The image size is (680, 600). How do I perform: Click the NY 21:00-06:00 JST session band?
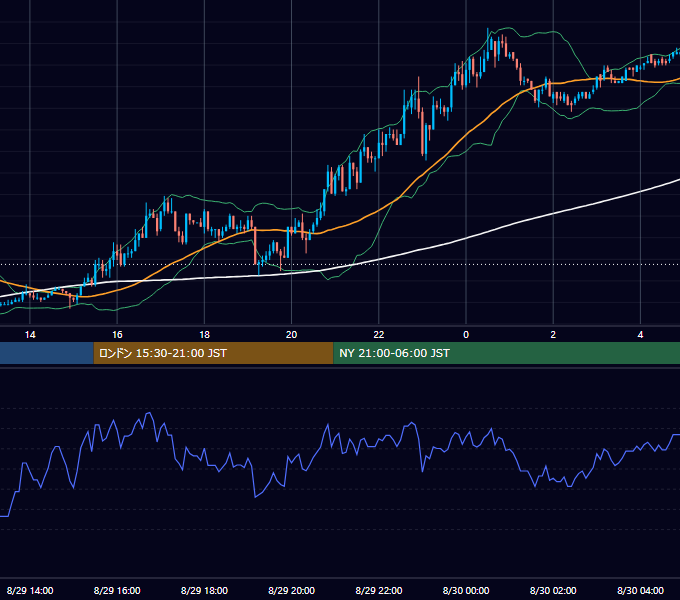click(x=507, y=353)
